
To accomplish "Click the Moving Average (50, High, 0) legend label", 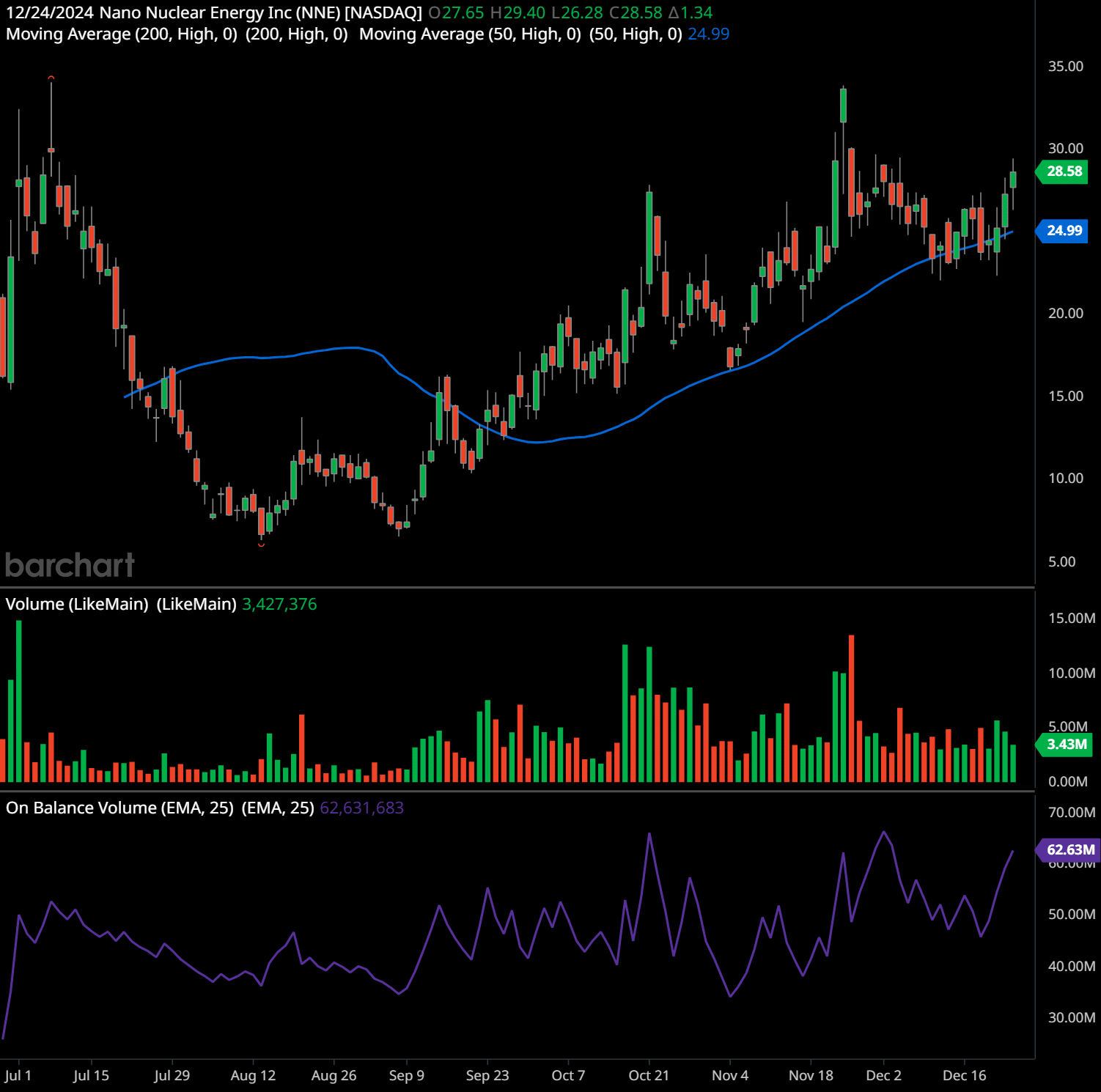I will 470,34.
